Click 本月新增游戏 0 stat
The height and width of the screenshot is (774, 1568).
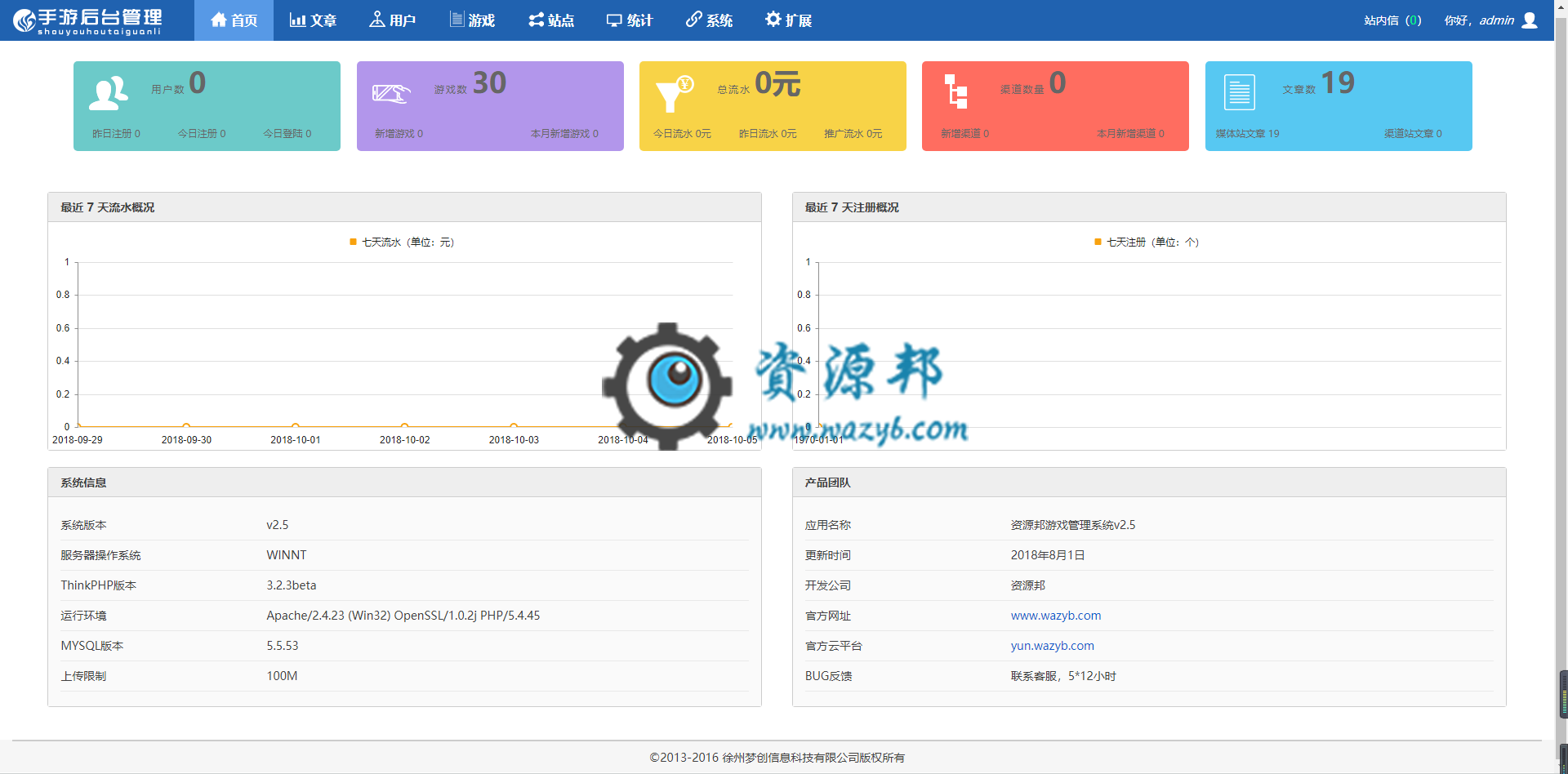coord(564,133)
